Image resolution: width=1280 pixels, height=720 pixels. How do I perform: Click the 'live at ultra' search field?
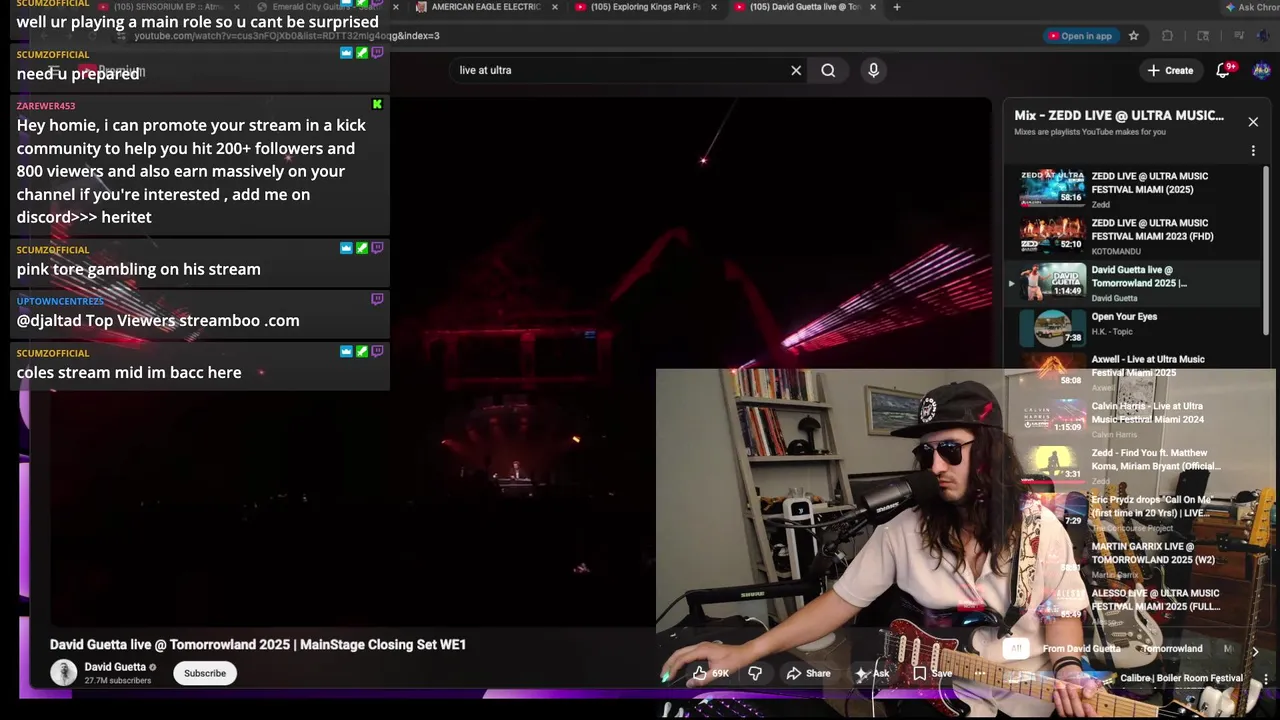[x=620, y=70]
